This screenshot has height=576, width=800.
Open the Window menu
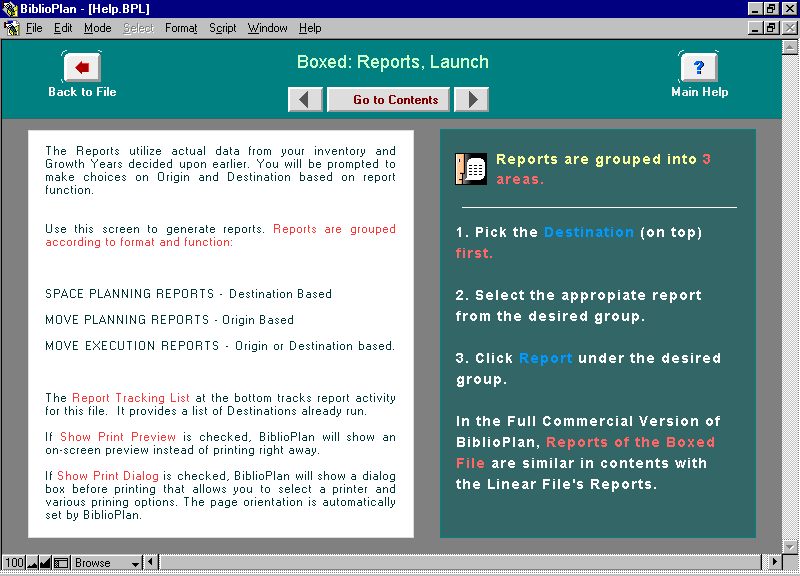pos(267,28)
